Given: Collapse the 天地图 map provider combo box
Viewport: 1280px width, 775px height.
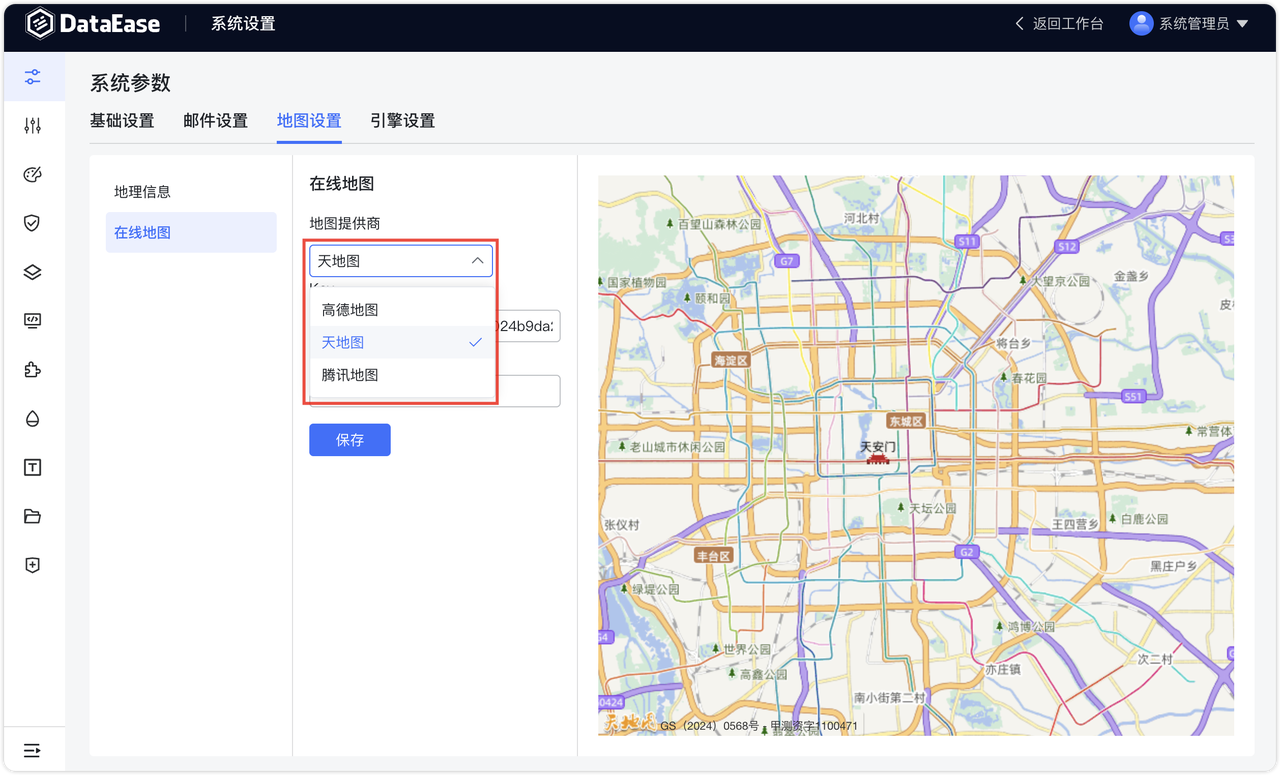Looking at the screenshot, I should 400,261.
